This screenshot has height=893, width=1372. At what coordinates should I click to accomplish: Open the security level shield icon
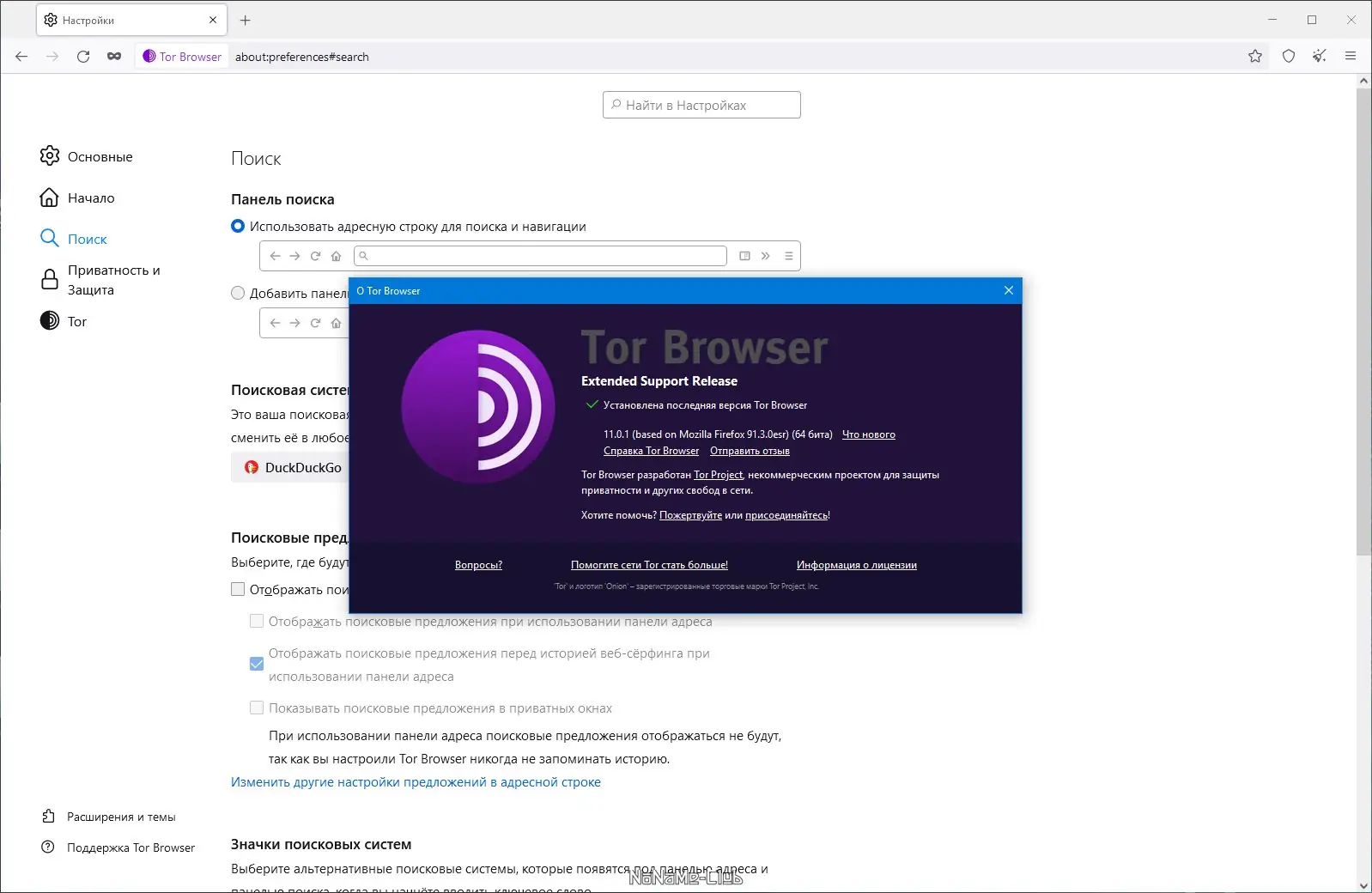click(1289, 57)
